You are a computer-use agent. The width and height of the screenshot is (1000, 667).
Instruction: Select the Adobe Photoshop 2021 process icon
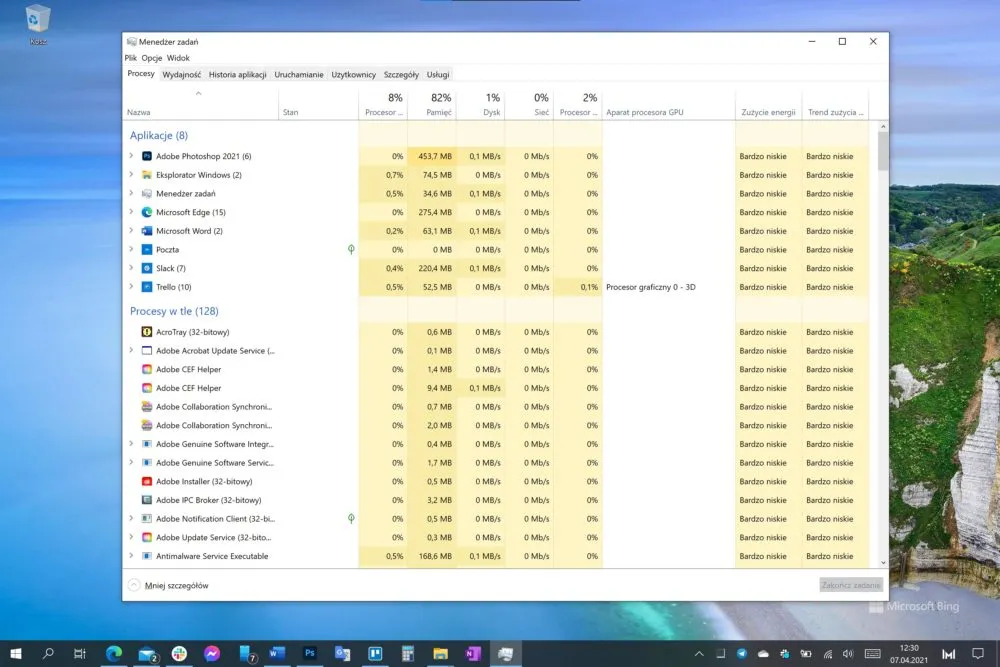(147, 156)
